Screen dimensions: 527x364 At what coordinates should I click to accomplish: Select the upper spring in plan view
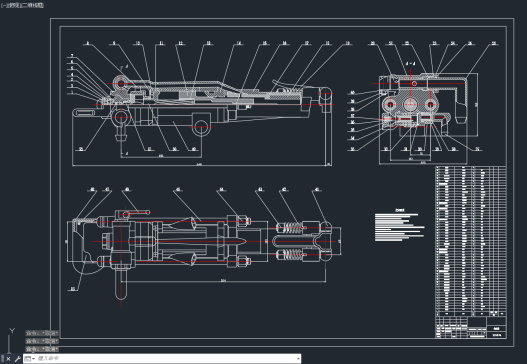click(x=292, y=228)
